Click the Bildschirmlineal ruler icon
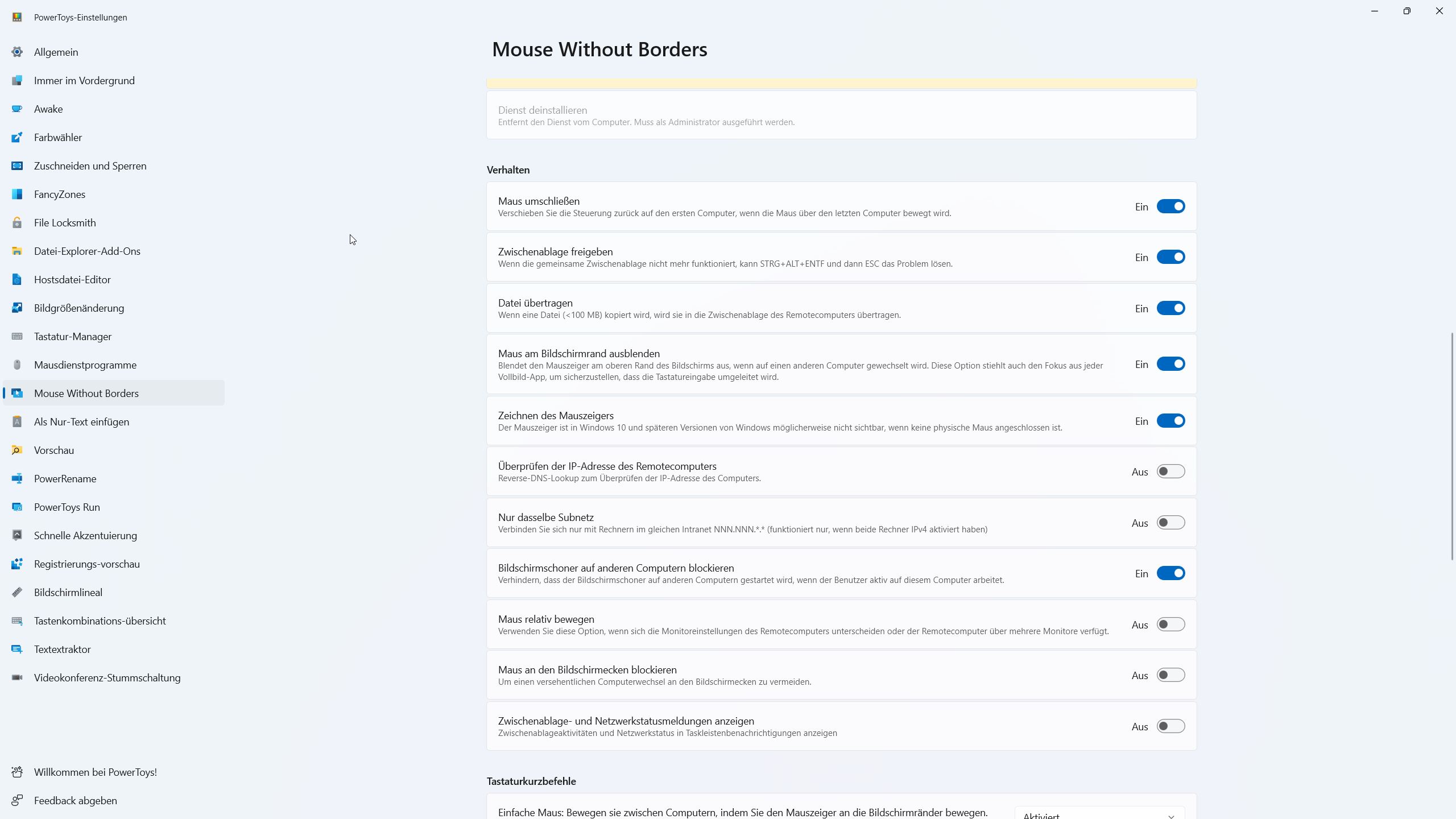The width and height of the screenshot is (1456, 819). (17, 593)
